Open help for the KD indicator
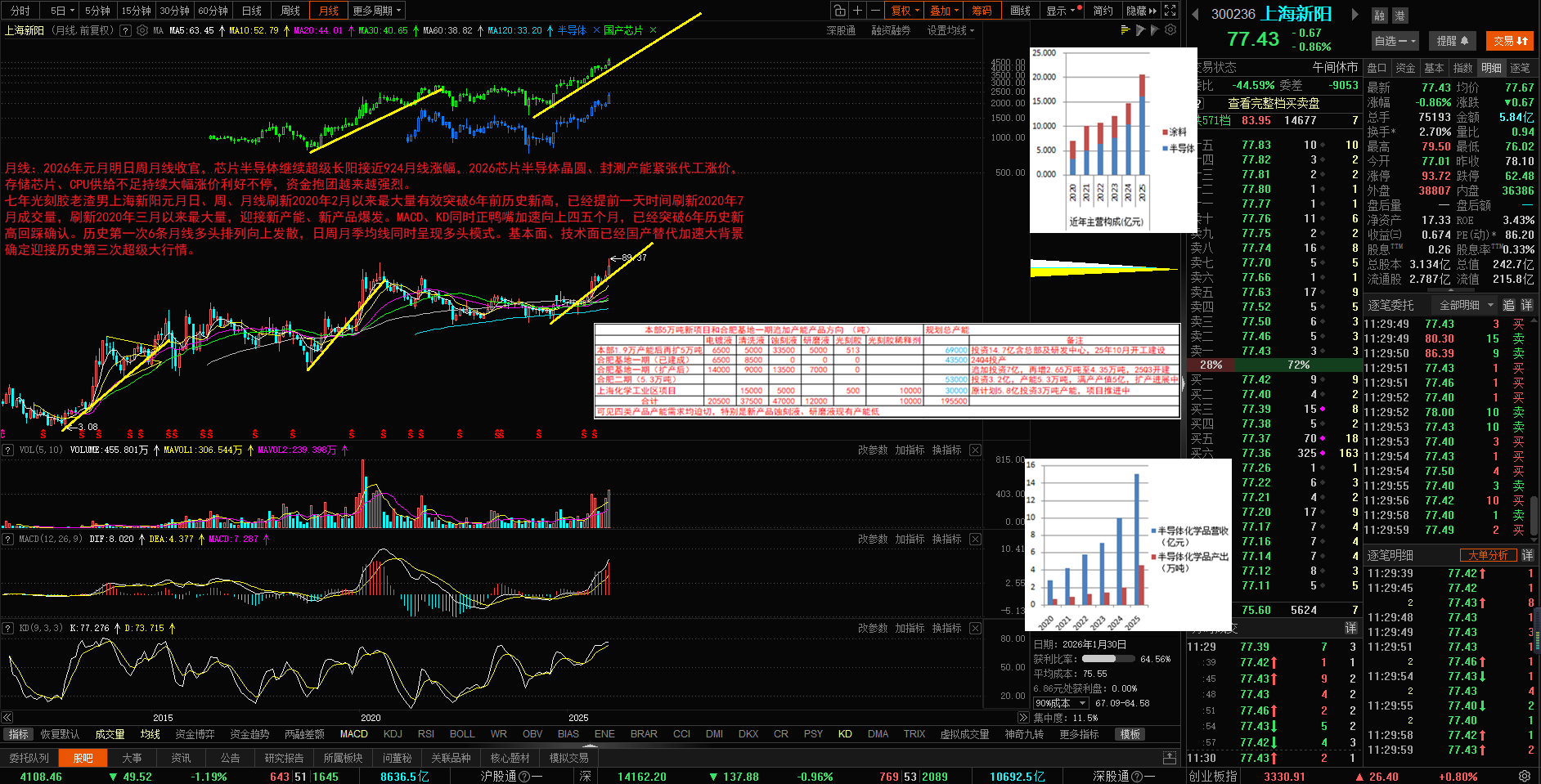 [x=7, y=629]
